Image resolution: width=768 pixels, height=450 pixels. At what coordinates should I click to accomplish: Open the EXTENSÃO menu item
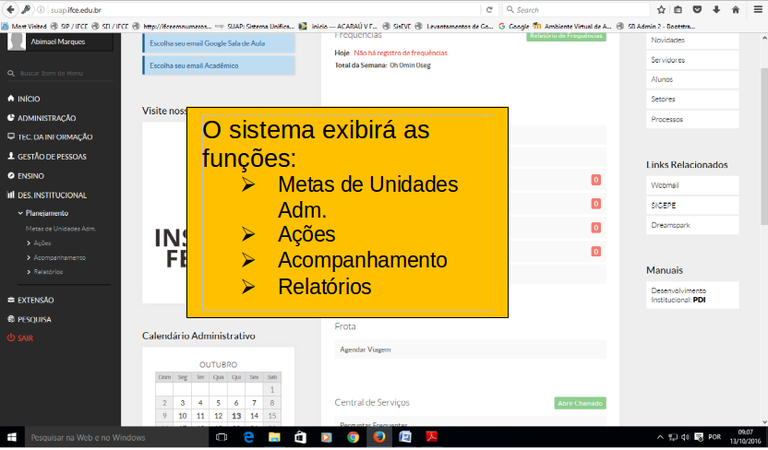click(35, 300)
